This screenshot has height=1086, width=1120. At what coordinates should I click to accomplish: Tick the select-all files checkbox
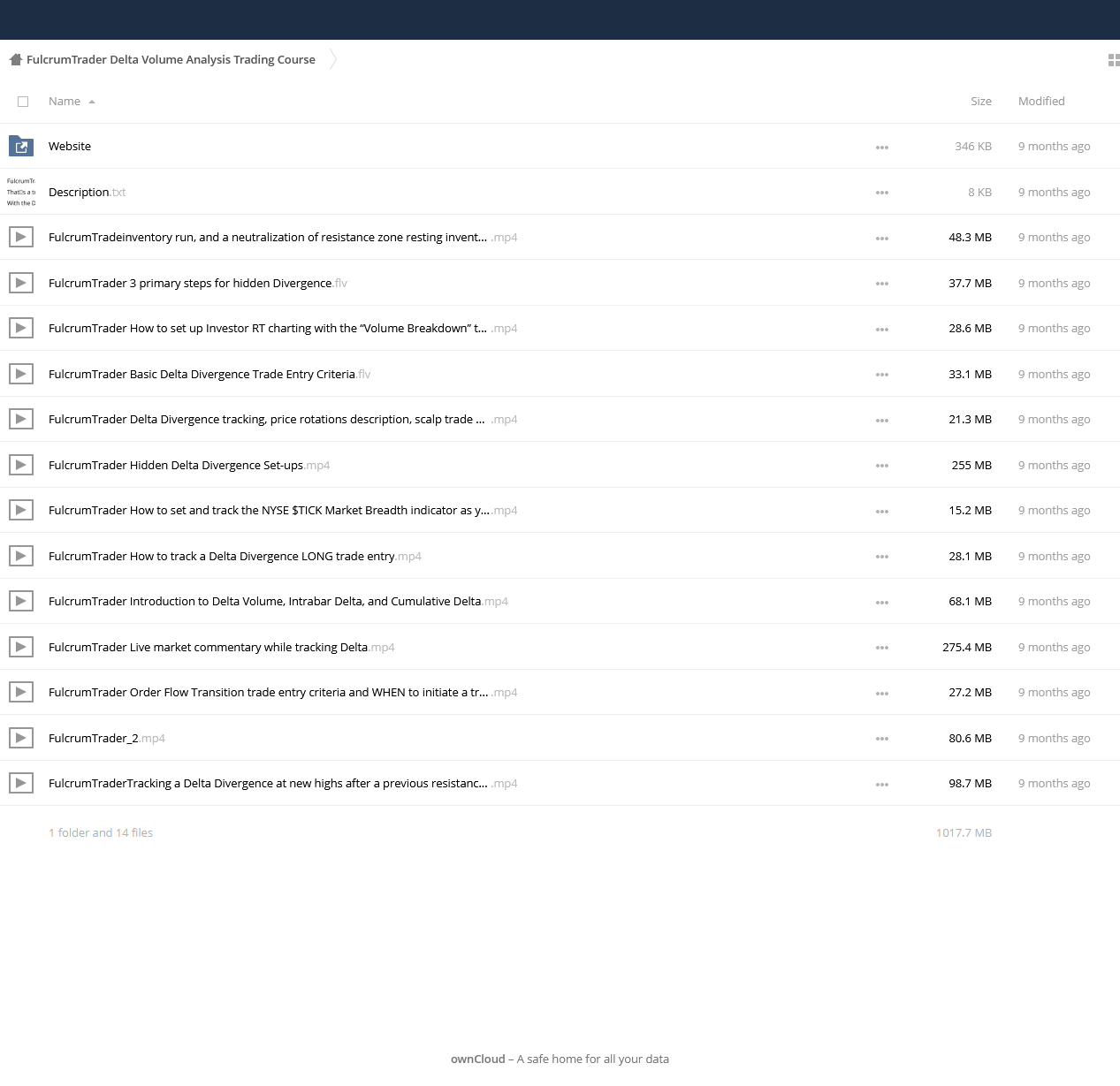tap(23, 102)
